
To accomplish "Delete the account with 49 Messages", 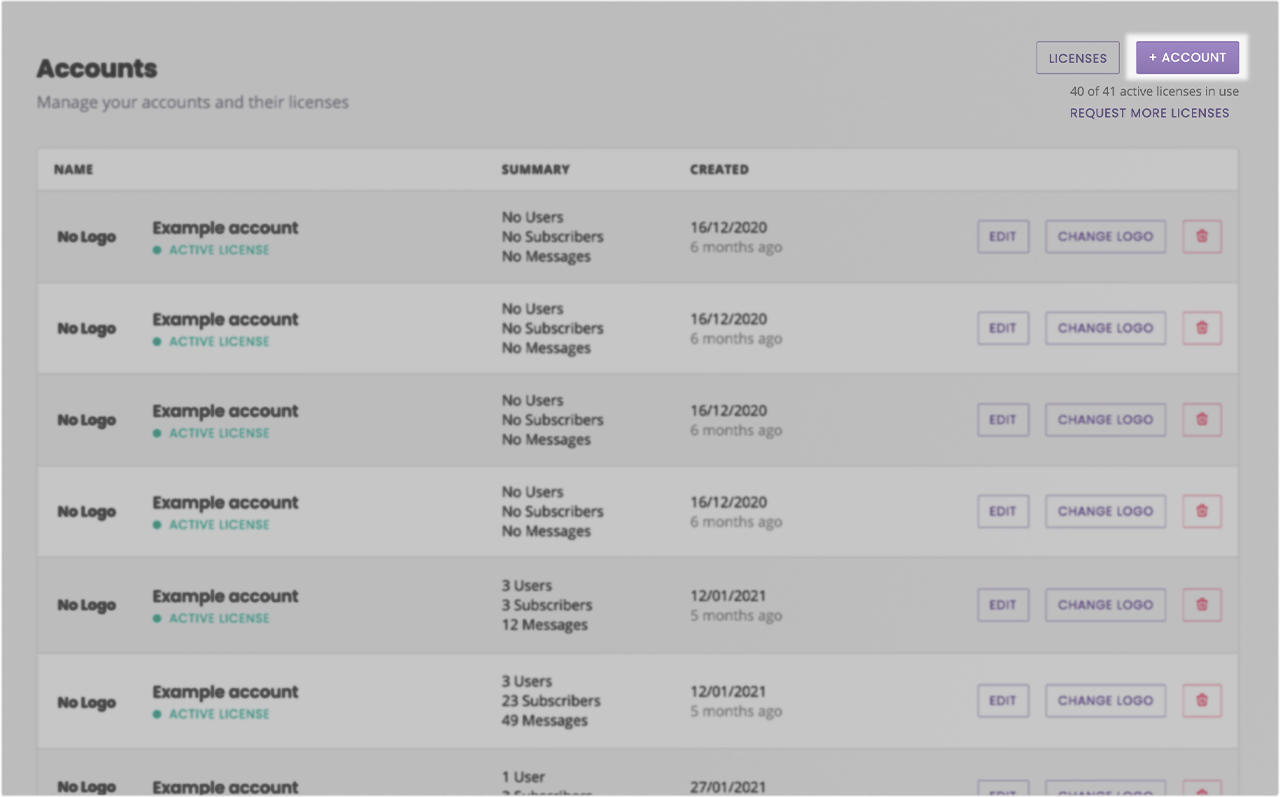I will tap(1201, 700).
